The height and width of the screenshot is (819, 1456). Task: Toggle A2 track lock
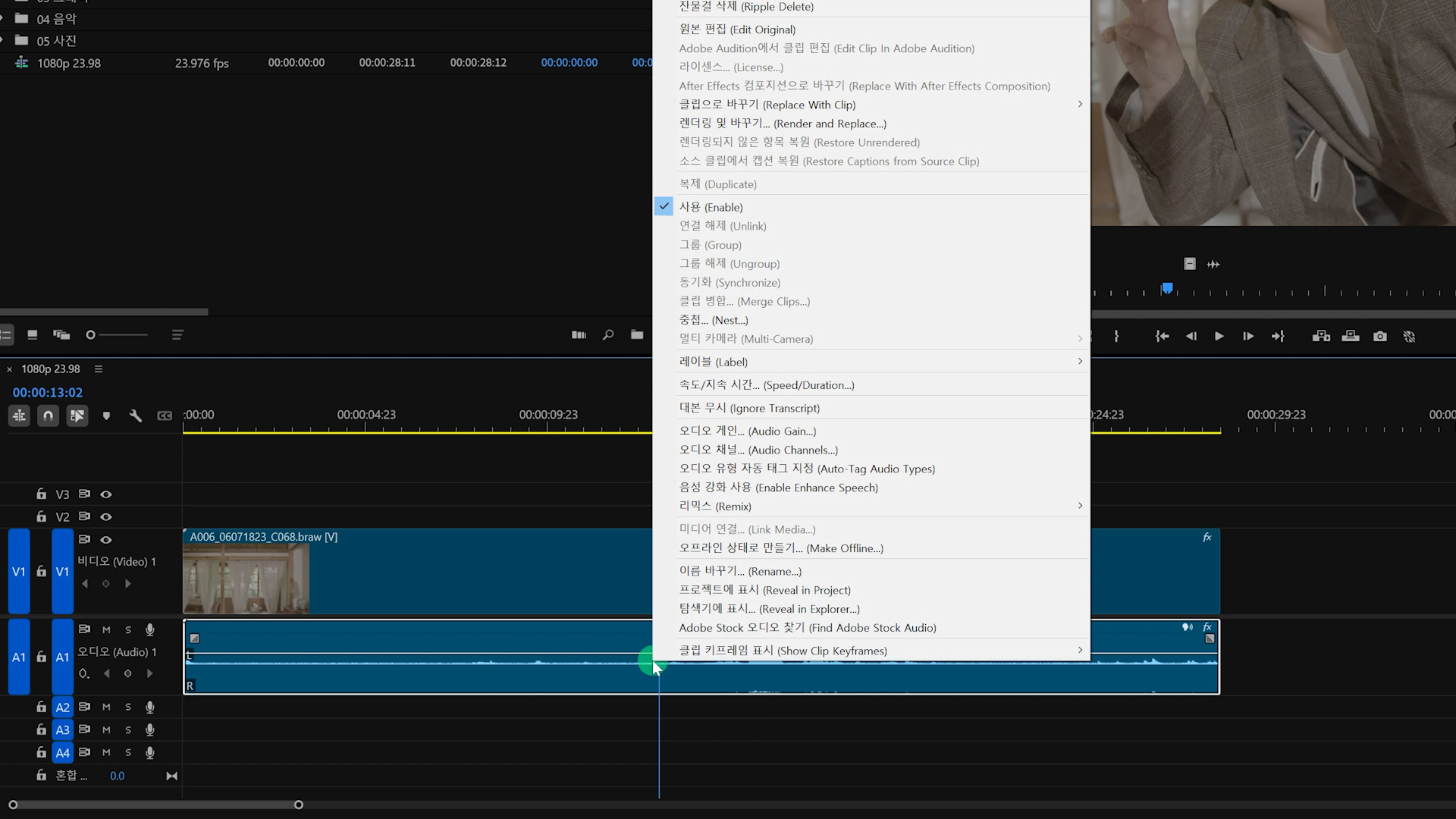(41, 707)
